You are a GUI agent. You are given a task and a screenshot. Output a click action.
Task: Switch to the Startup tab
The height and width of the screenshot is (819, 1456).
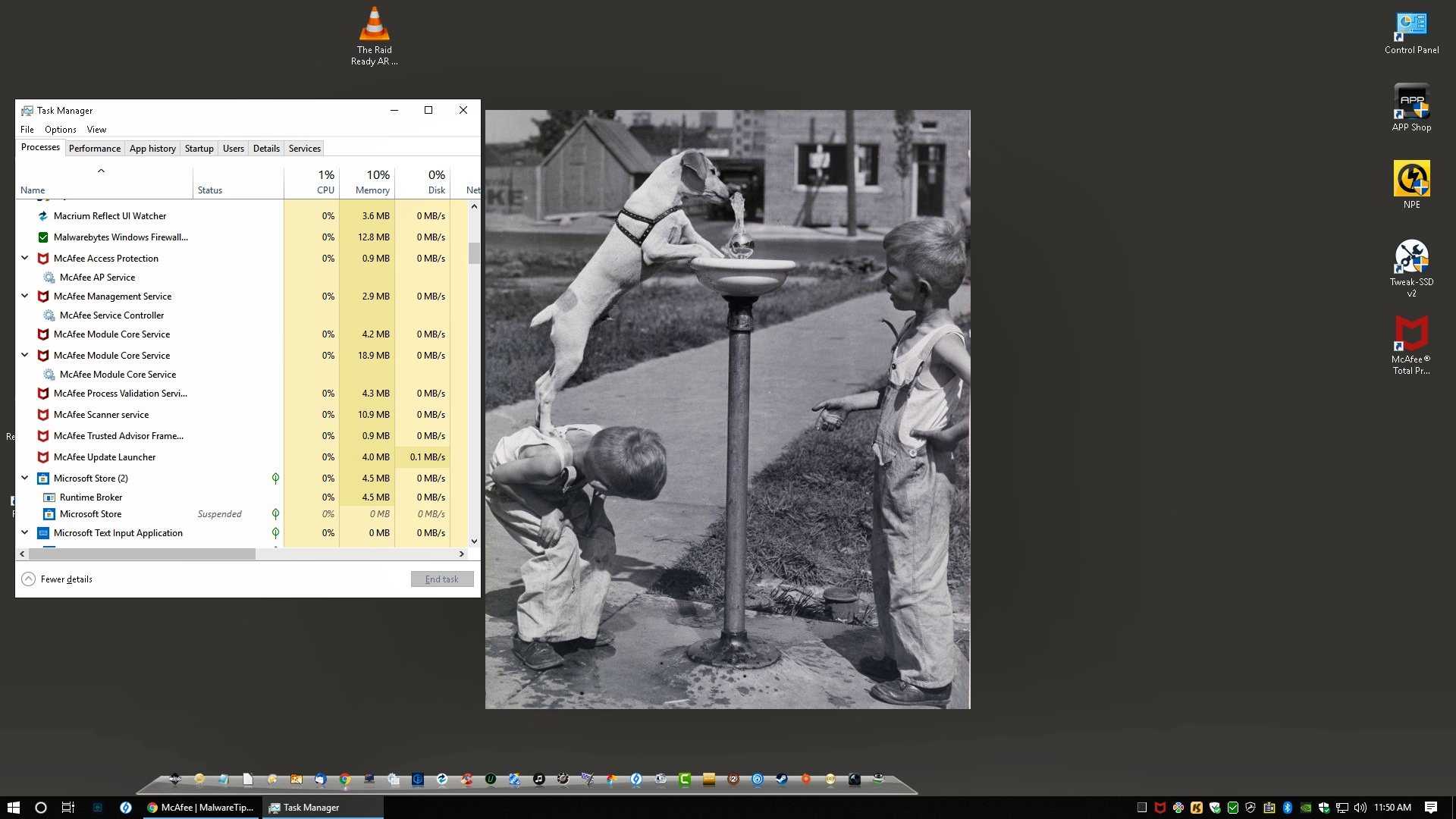(199, 149)
